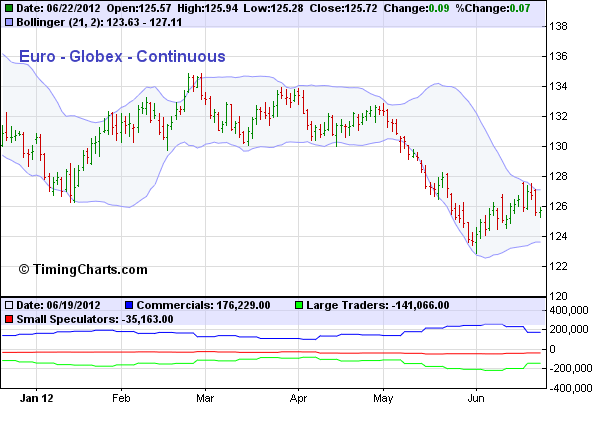Click the green Date legend swatch
Screen dimensions: 592x424
[x=9, y=8]
